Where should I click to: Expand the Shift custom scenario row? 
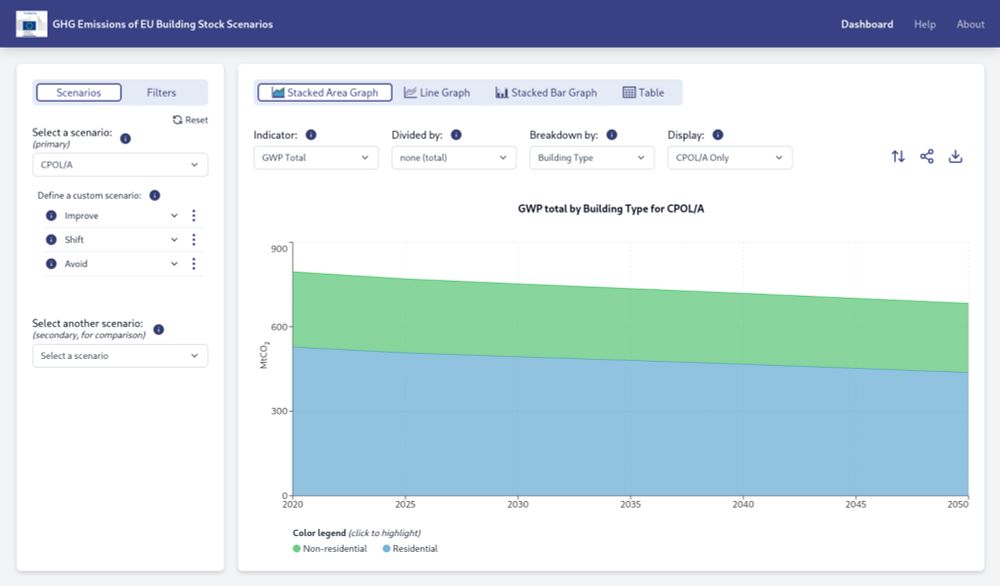coord(112,240)
